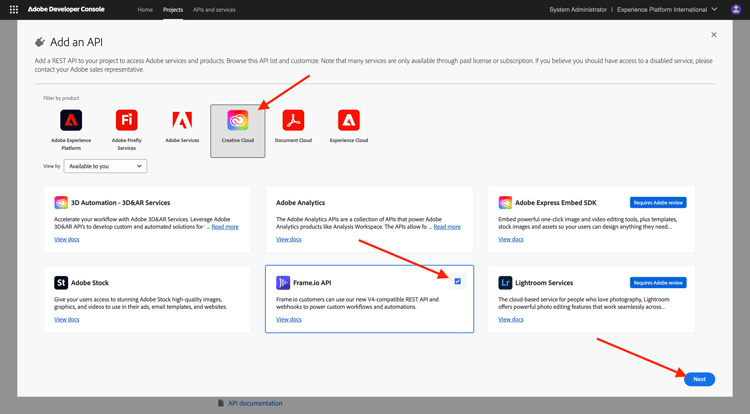Select the 3D Automation - 3D&AR Services title
The image size is (750, 414).
point(121,203)
